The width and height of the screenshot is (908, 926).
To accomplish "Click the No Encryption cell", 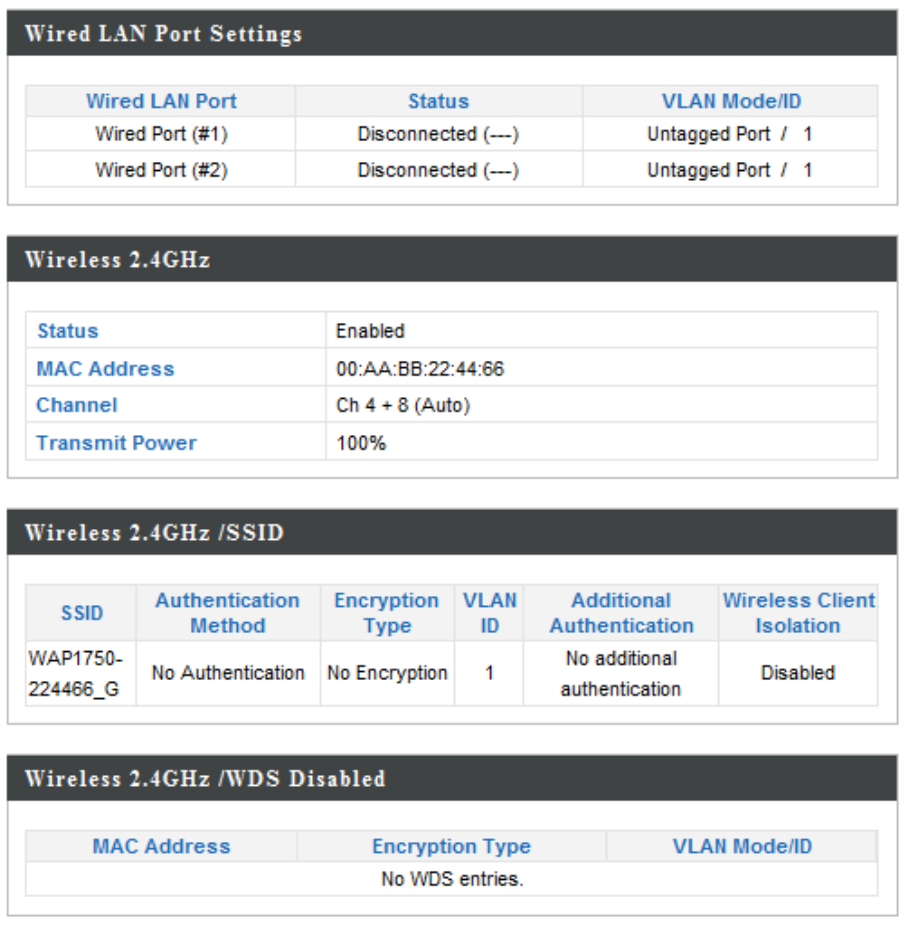I will (387, 673).
